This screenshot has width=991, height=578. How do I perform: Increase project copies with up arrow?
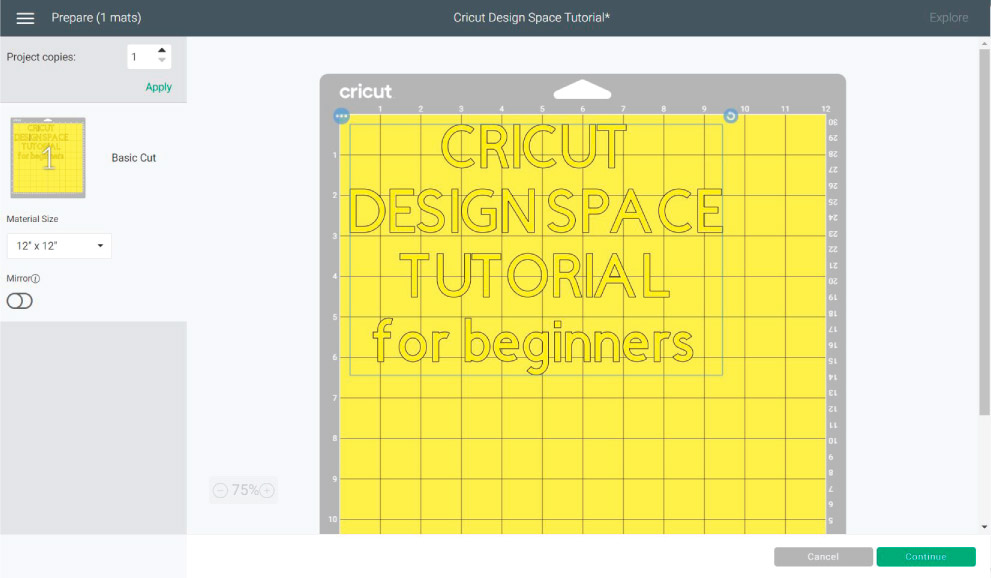pyautogui.click(x=162, y=51)
